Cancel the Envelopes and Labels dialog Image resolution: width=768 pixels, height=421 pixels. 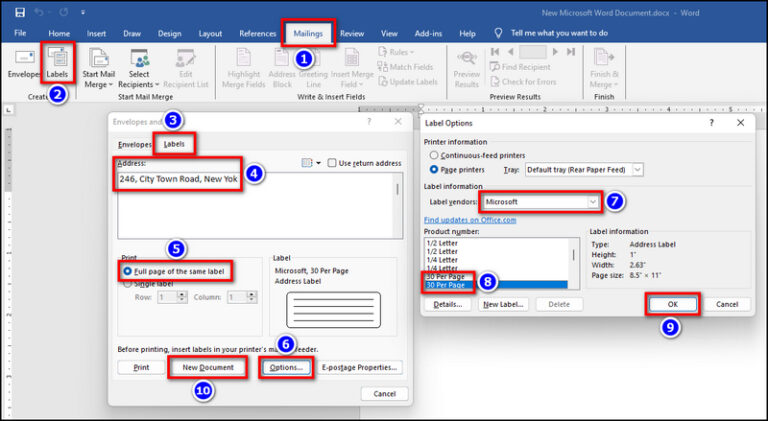pos(384,394)
